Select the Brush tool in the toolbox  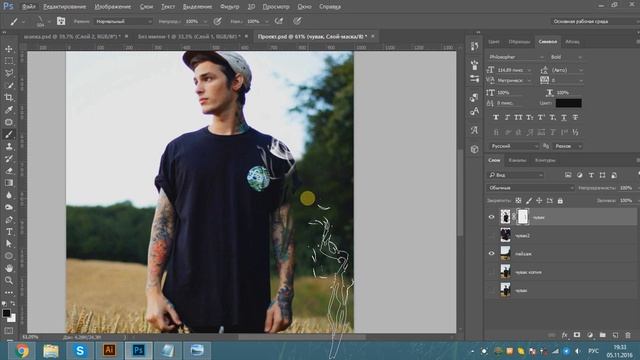[x=9, y=134]
